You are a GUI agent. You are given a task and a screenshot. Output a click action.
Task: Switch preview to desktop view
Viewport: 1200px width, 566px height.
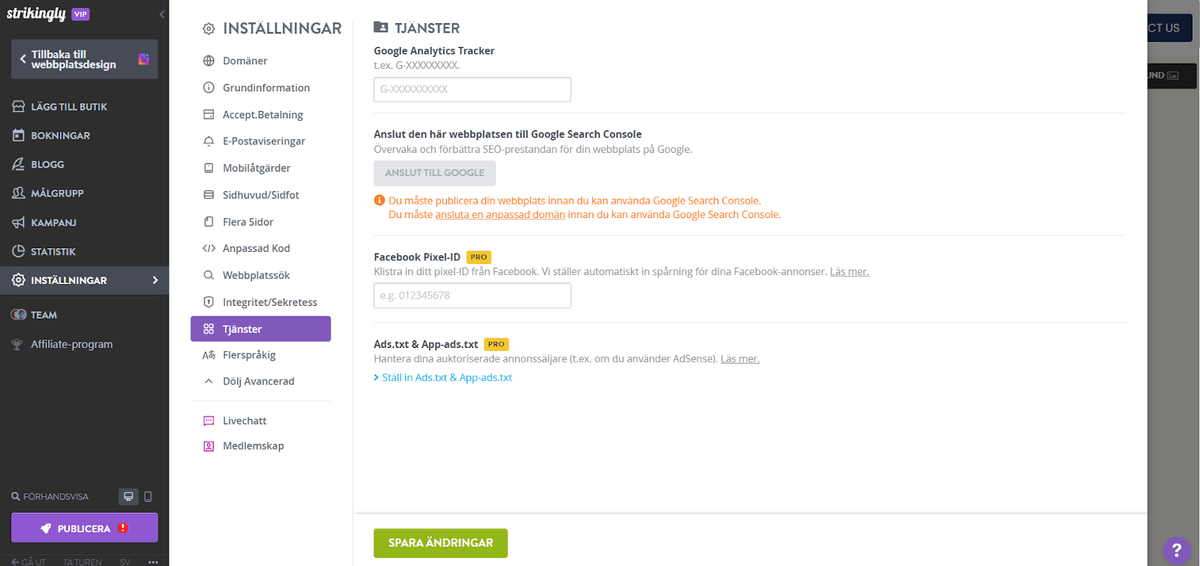(128, 496)
